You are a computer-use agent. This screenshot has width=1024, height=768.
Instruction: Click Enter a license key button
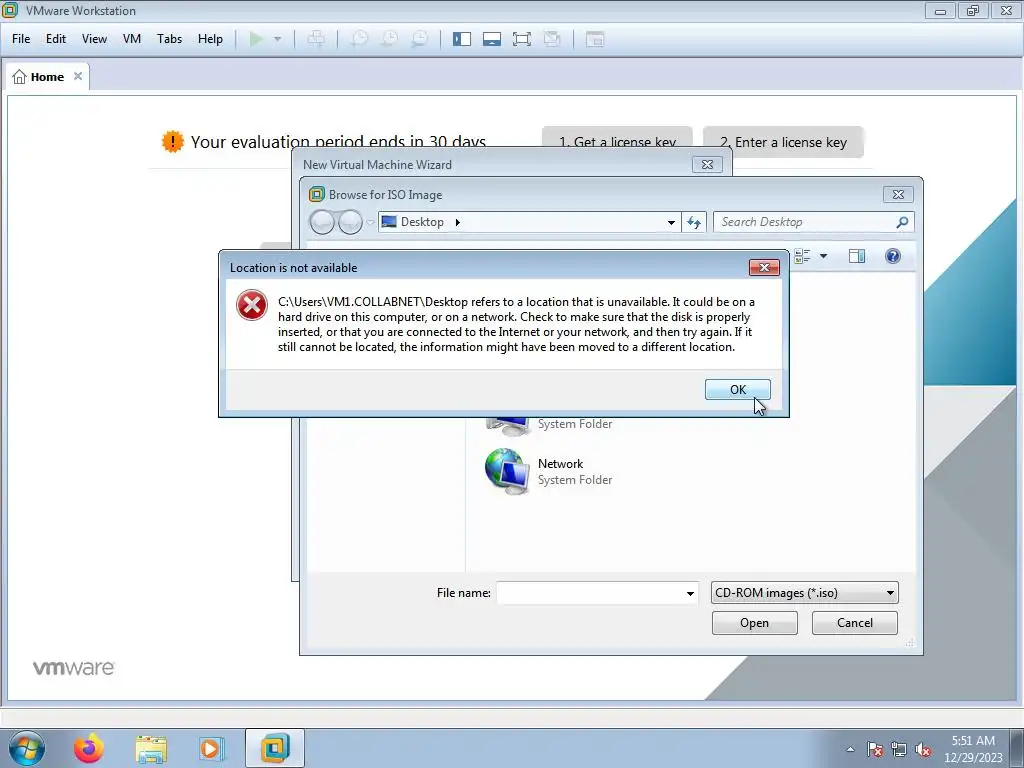pyautogui.click(x=783, y=142)
